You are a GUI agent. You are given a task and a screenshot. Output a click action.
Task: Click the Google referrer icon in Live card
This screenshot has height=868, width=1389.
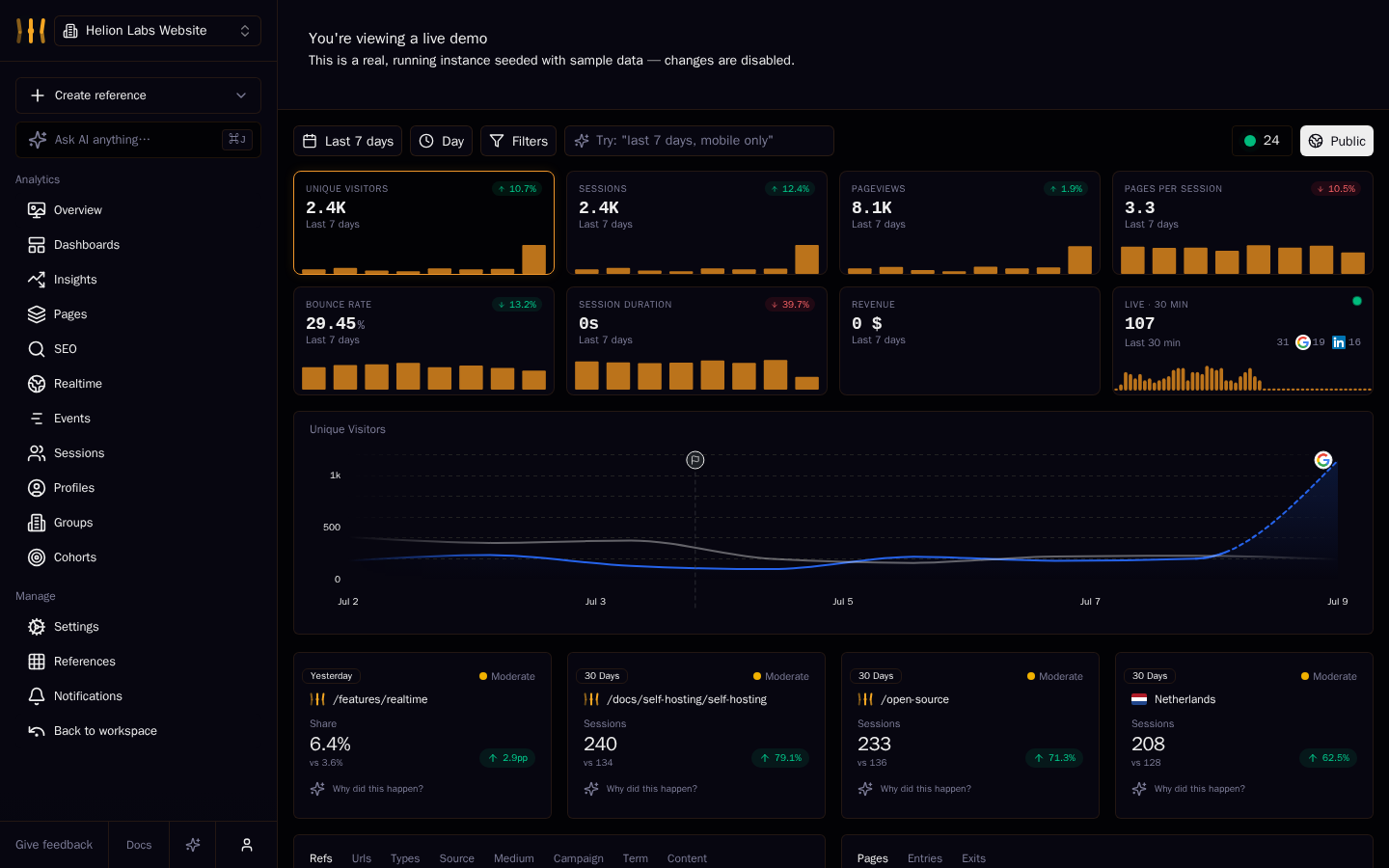1303,342
